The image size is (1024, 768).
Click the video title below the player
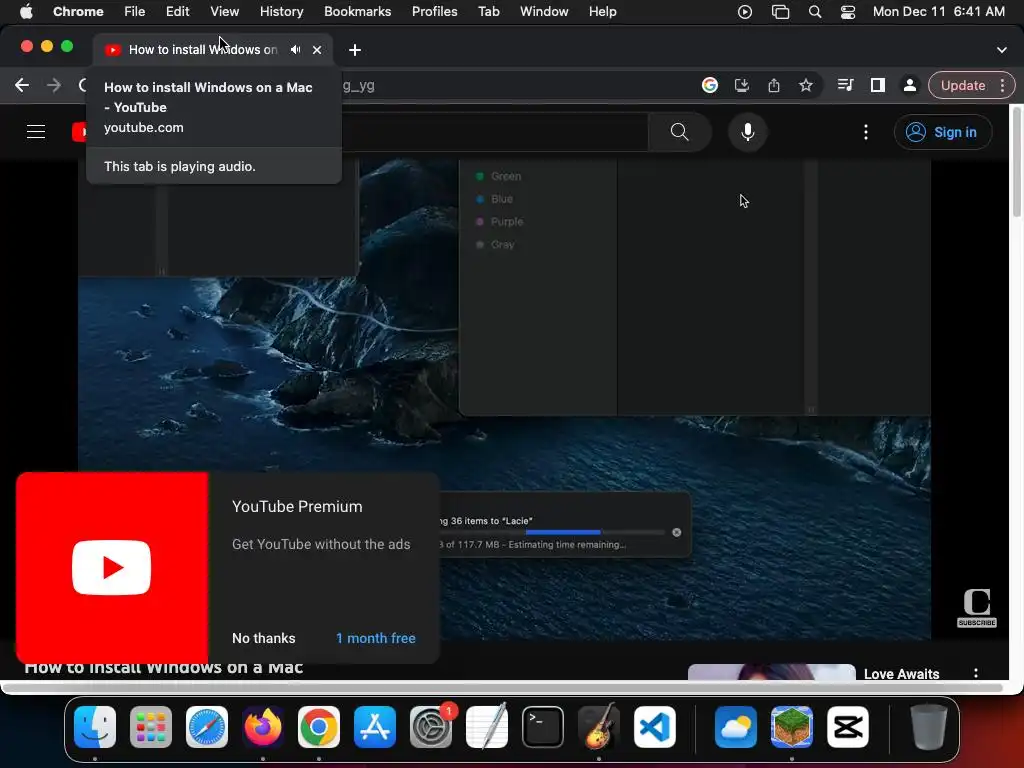[x=163, y=669]
